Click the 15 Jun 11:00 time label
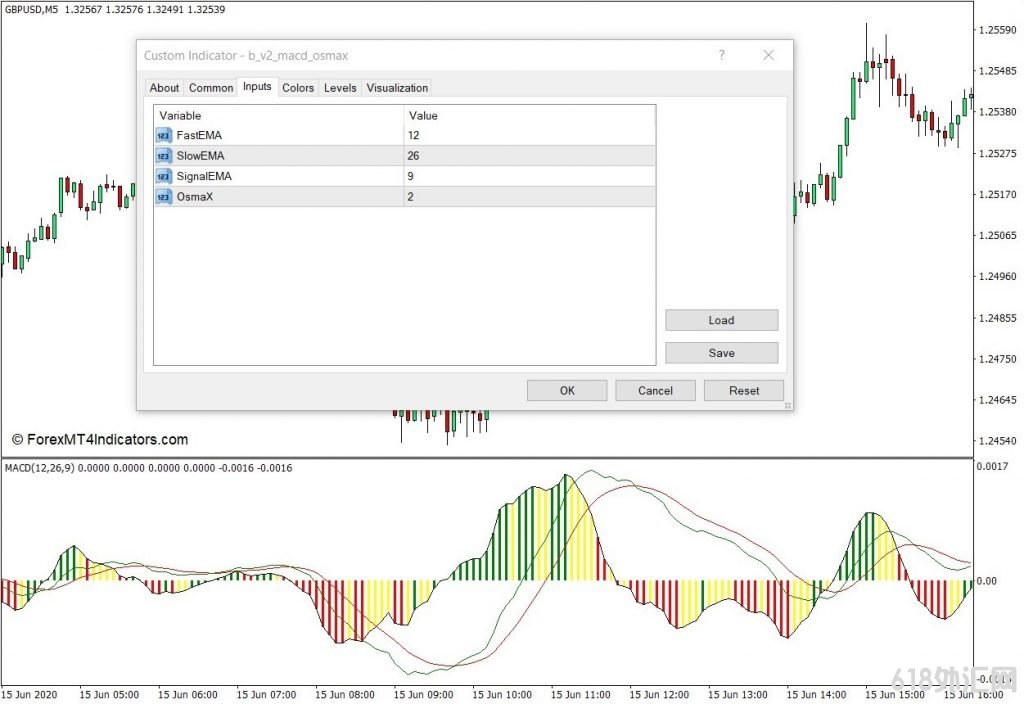The image size is (1024, 704). tap(581, 694)
